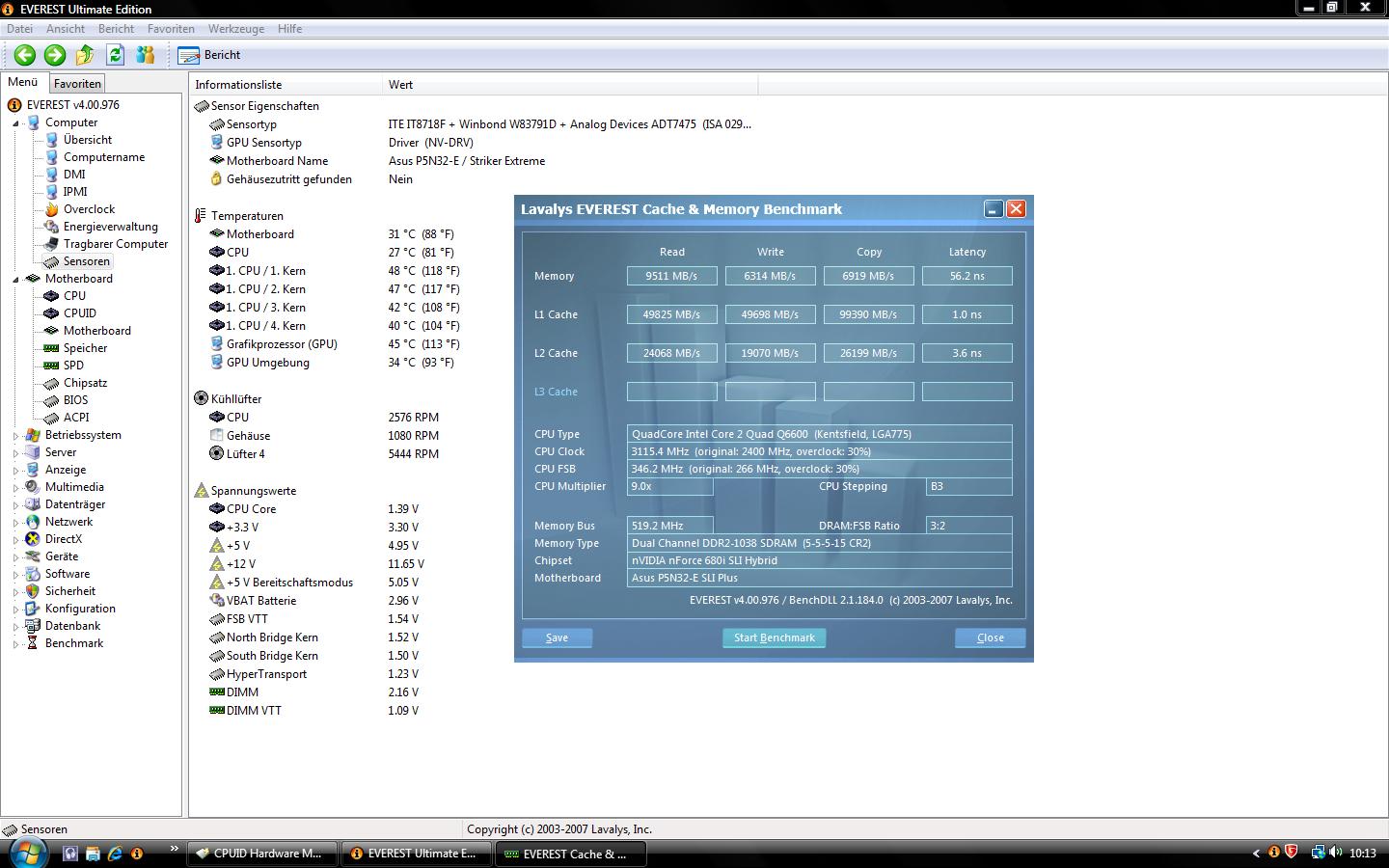Viewport: 1389px width, 868px height.
Task: Click Save in the benchmark dialog
Action: [x=557, y=637]
